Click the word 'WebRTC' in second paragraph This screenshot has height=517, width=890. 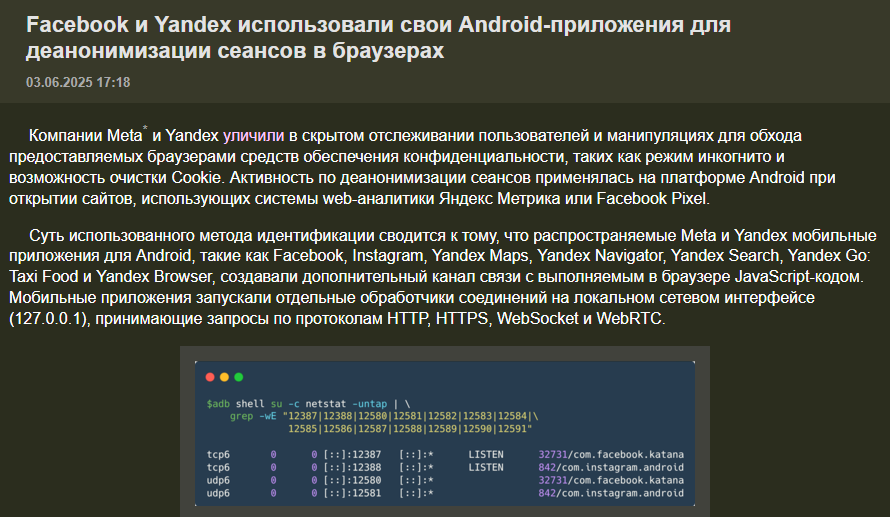tap(629, 319)
